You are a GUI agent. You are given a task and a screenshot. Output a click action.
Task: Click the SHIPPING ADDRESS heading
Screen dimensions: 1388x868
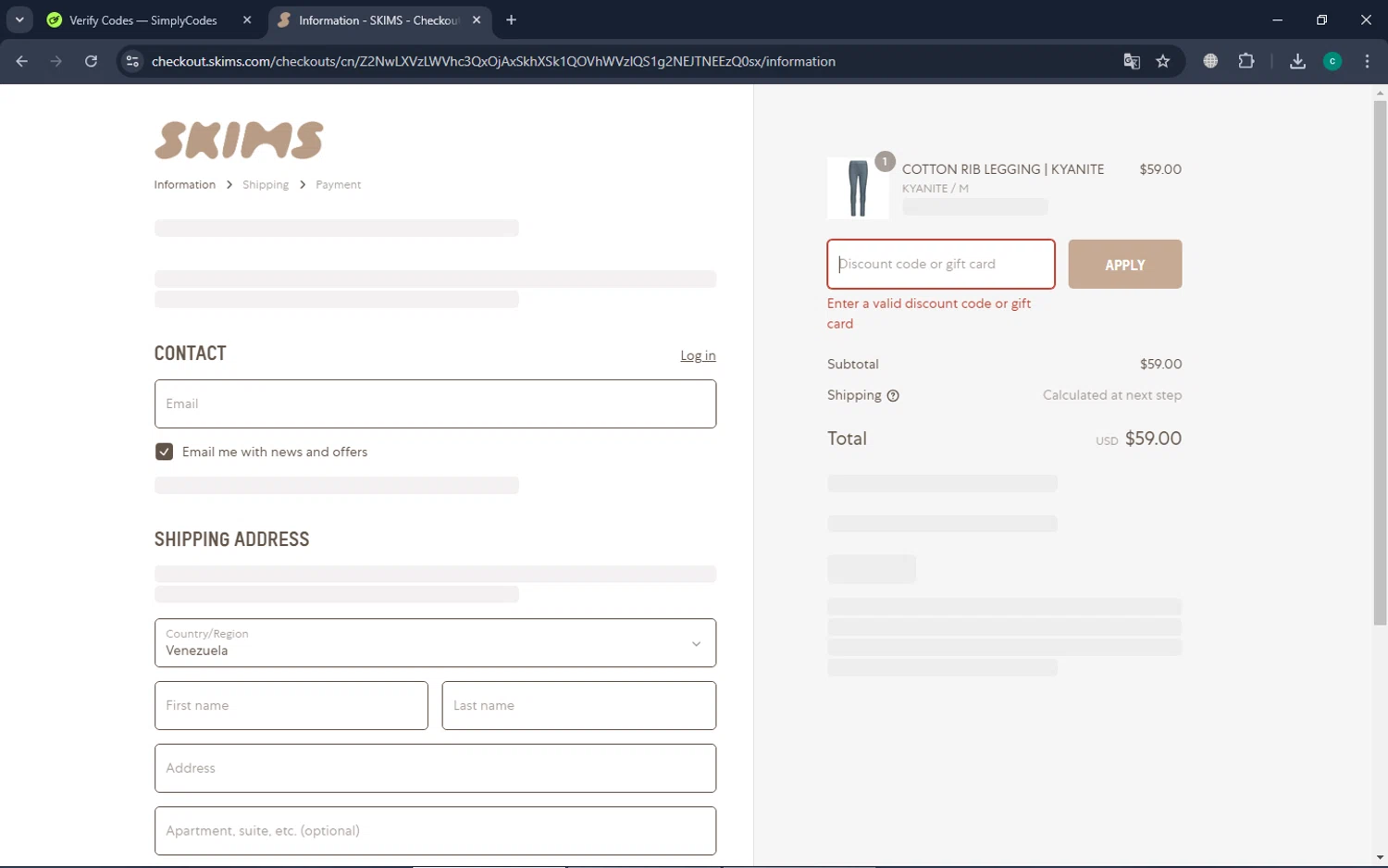pos(231,539)
